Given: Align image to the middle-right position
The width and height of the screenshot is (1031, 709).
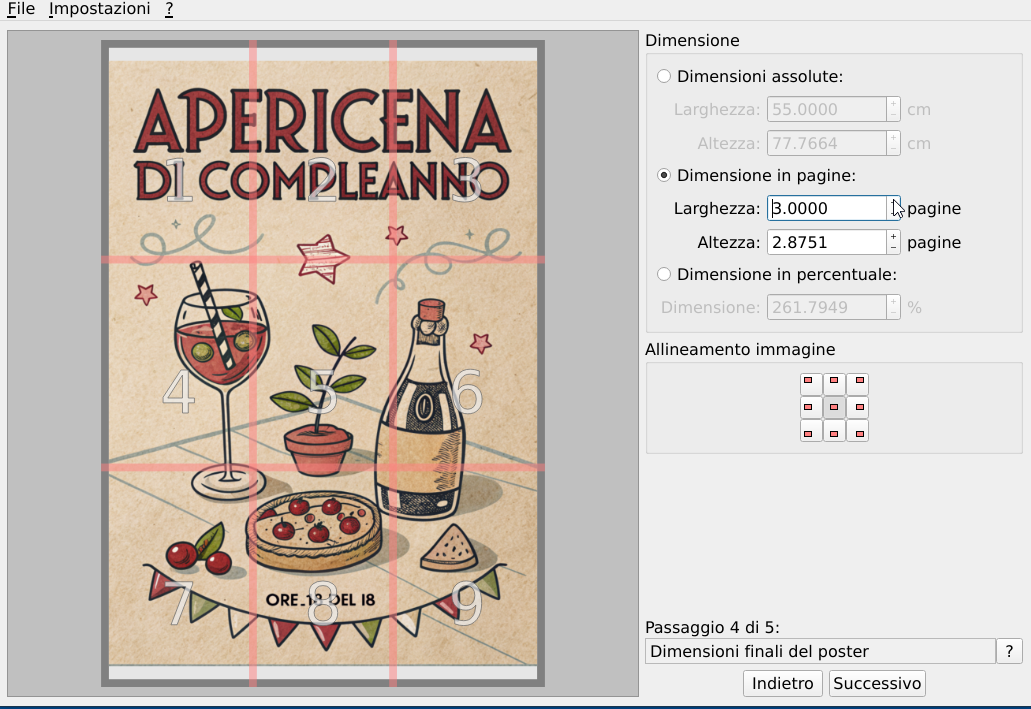Looking at the screenshot, I should (857, 407).
